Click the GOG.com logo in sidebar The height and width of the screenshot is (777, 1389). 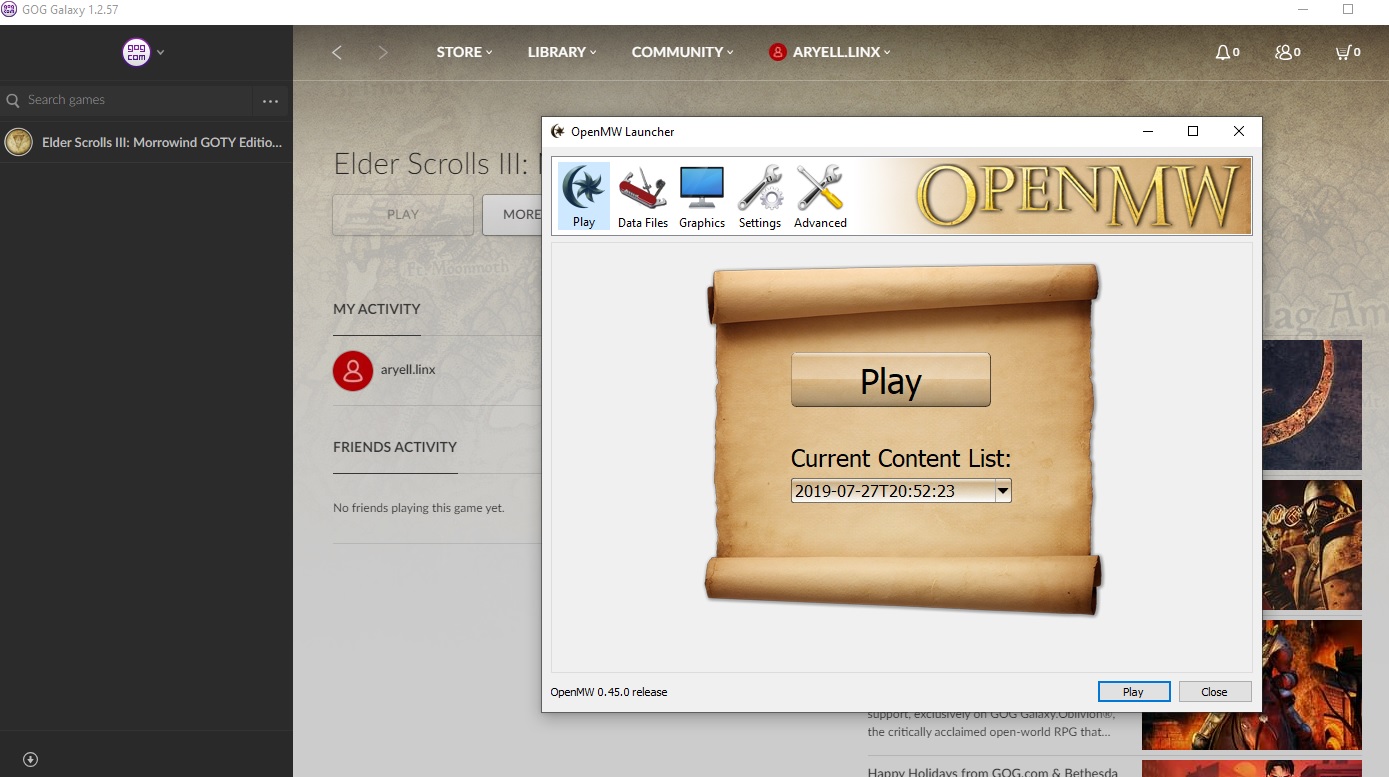click(136, 52)
